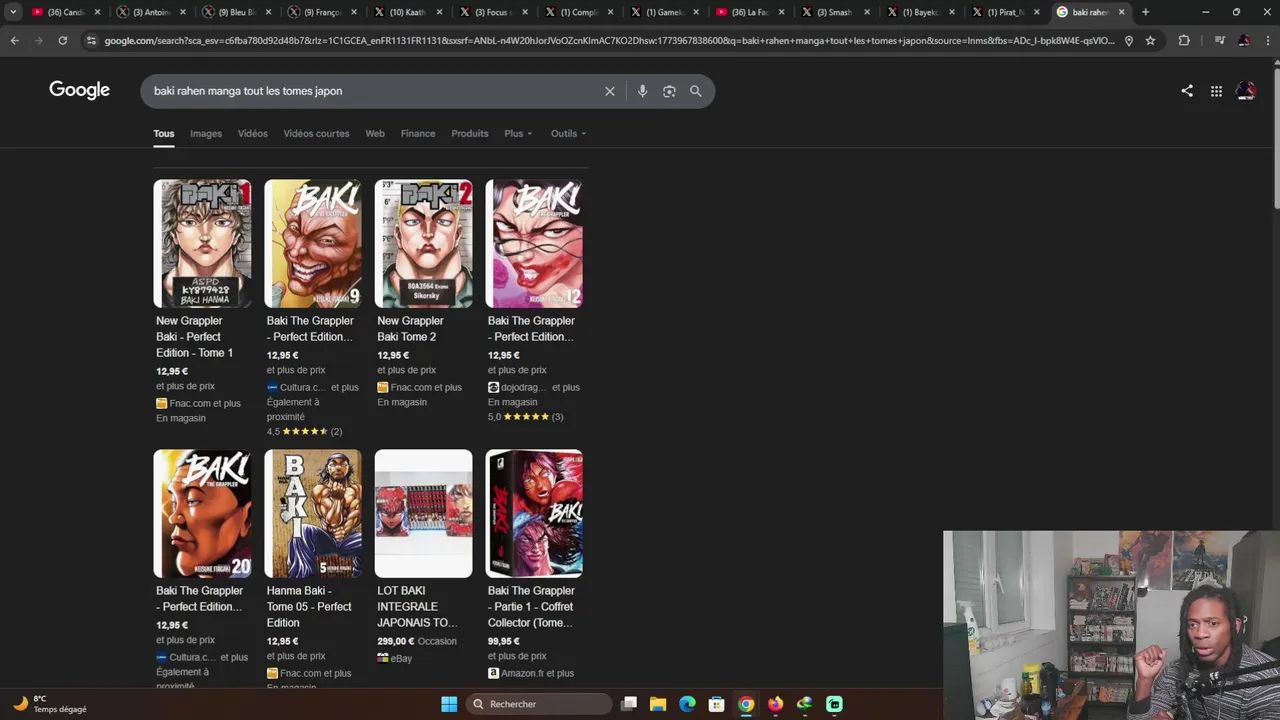The width and height of the screenshot is (1280, 720).
Task: Open Windows Start menu
Action: (449, 704)
